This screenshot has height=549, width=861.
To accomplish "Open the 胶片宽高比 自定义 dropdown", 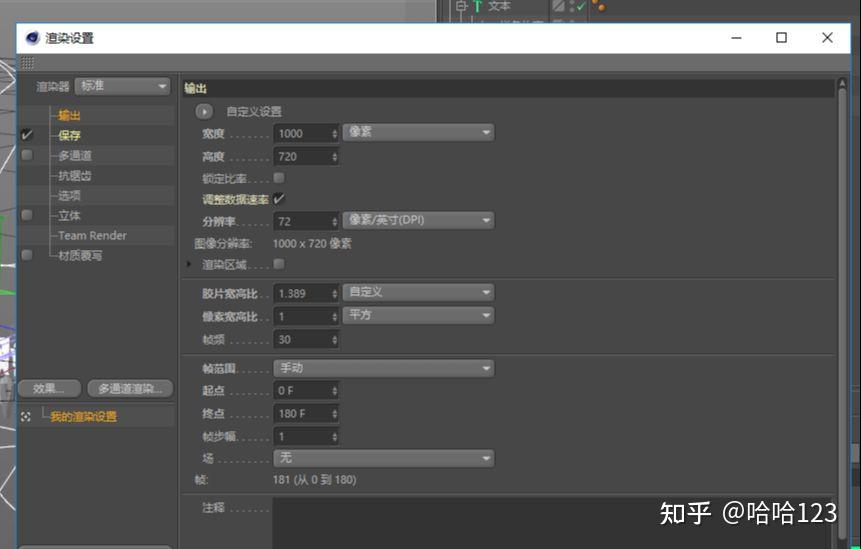I will point(418,293).
